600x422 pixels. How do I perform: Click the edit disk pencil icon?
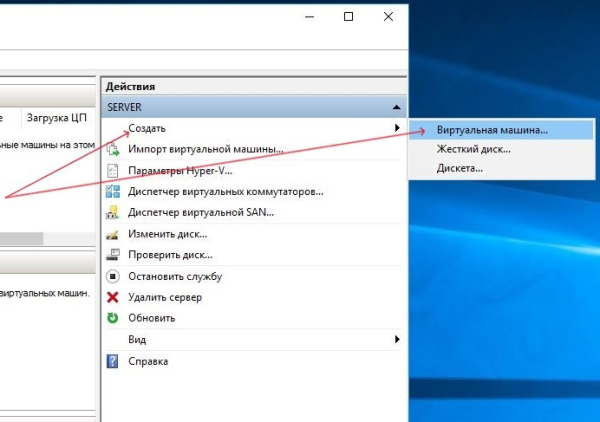112,235
